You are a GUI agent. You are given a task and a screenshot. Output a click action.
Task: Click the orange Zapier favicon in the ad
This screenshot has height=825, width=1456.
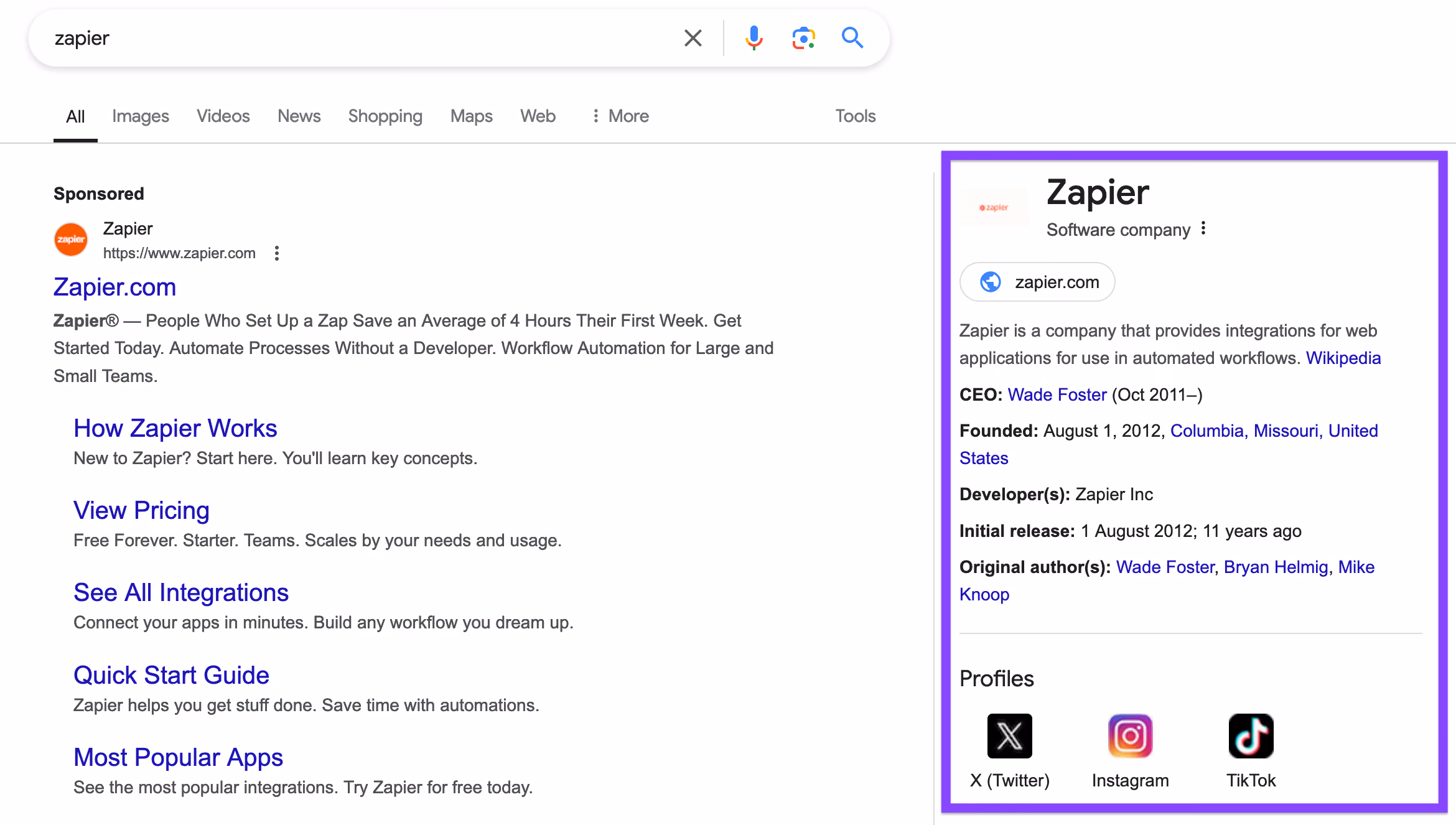pos(71,240)
